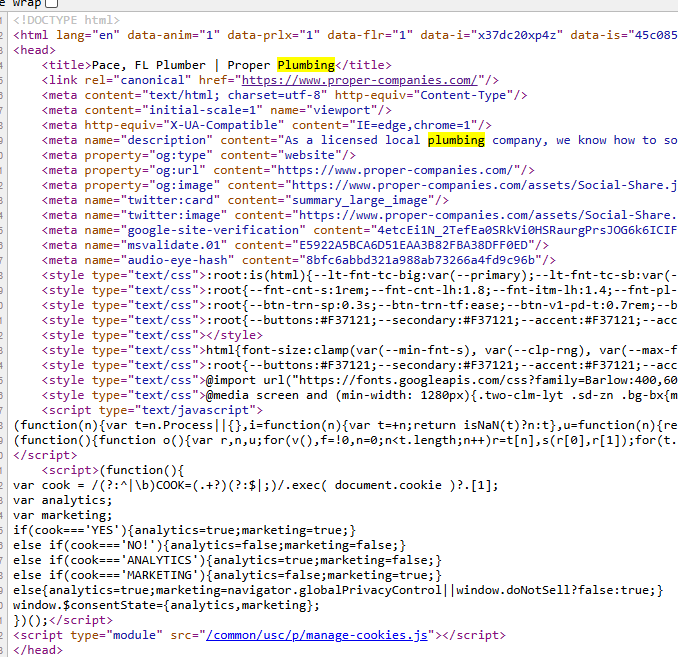
Task: Click the window.$consentState assignment line
Action: [166, 605]
